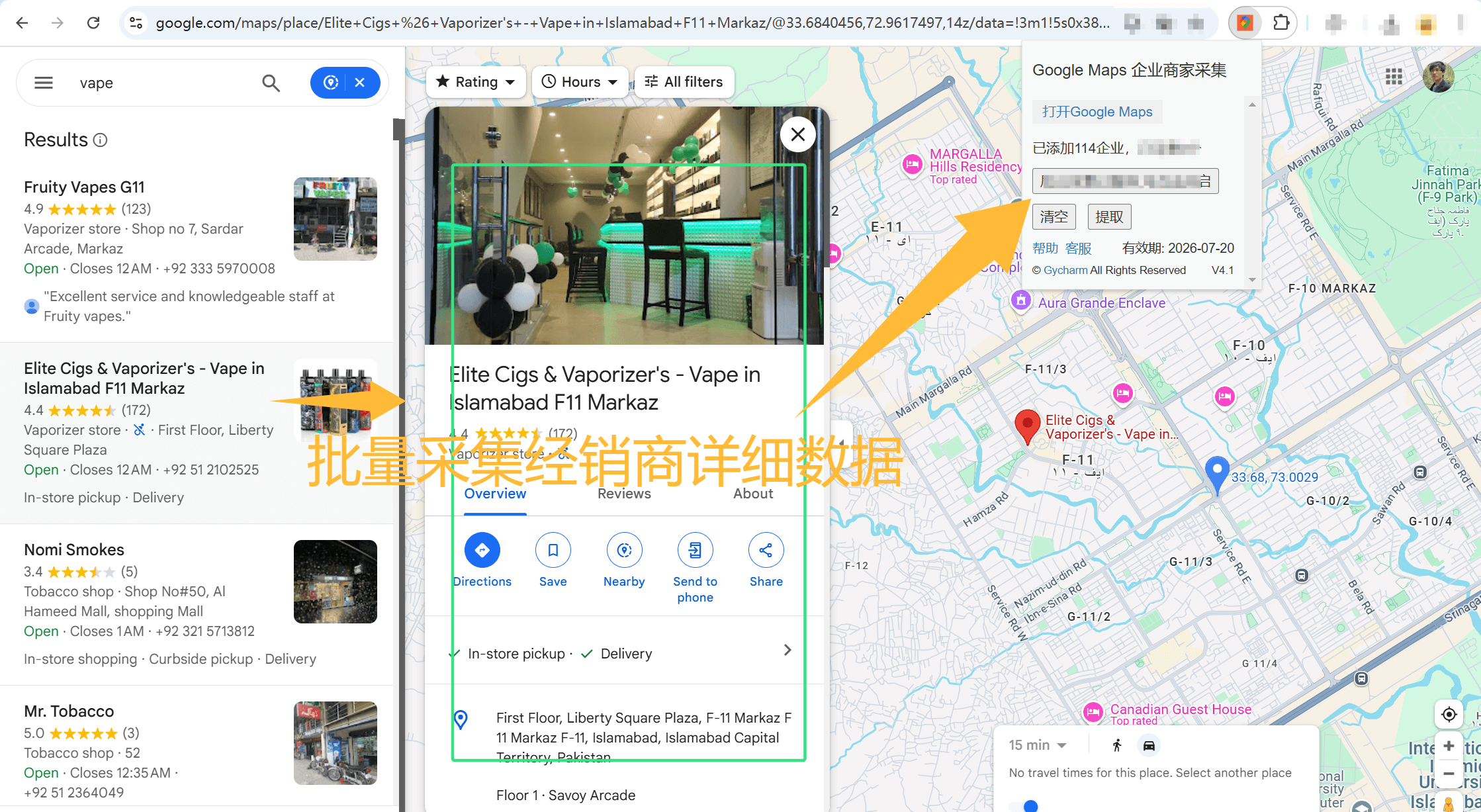Select walking travel mode icon
The height and width of the screenshot is (812, 1481).
coord(1117,746)
